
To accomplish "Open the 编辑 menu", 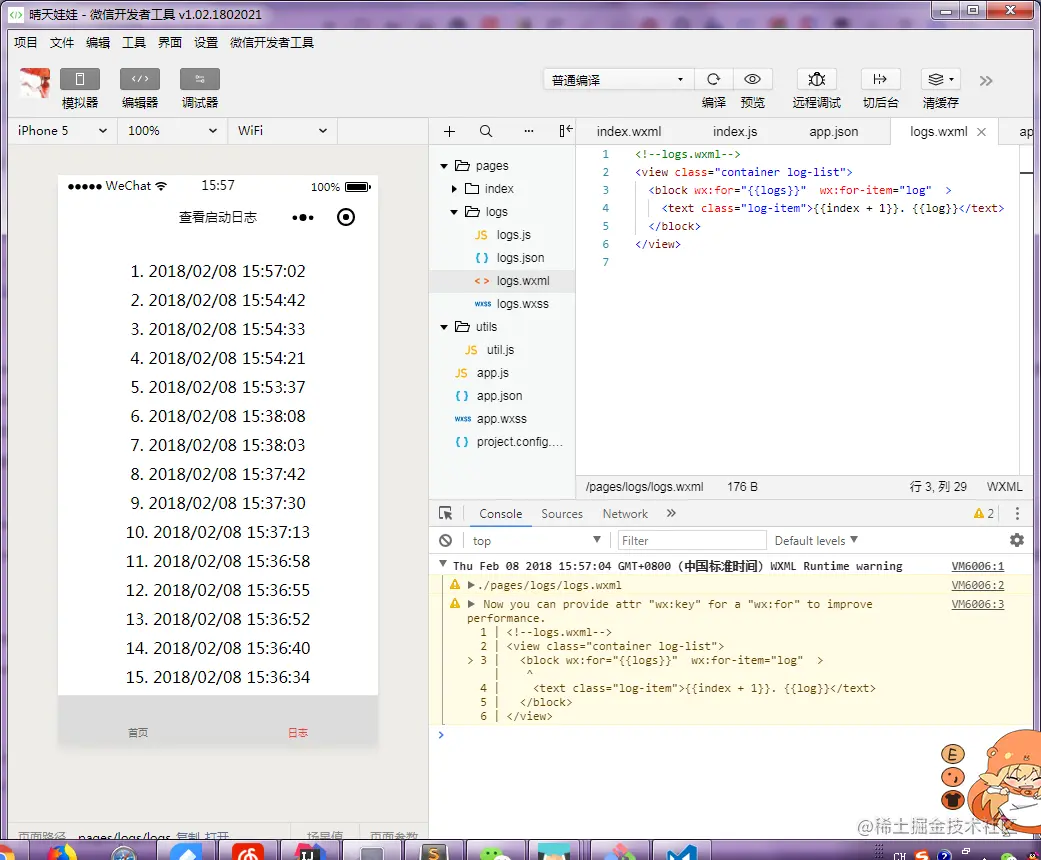I will click(98, 43).
